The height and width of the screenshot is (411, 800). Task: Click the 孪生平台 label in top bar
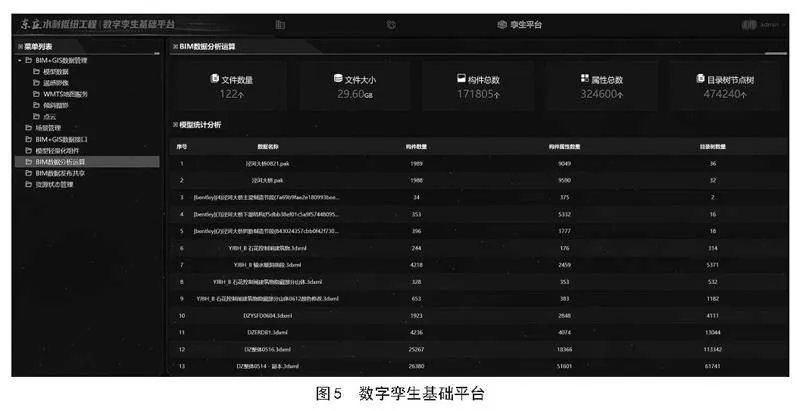click(526, 24)
